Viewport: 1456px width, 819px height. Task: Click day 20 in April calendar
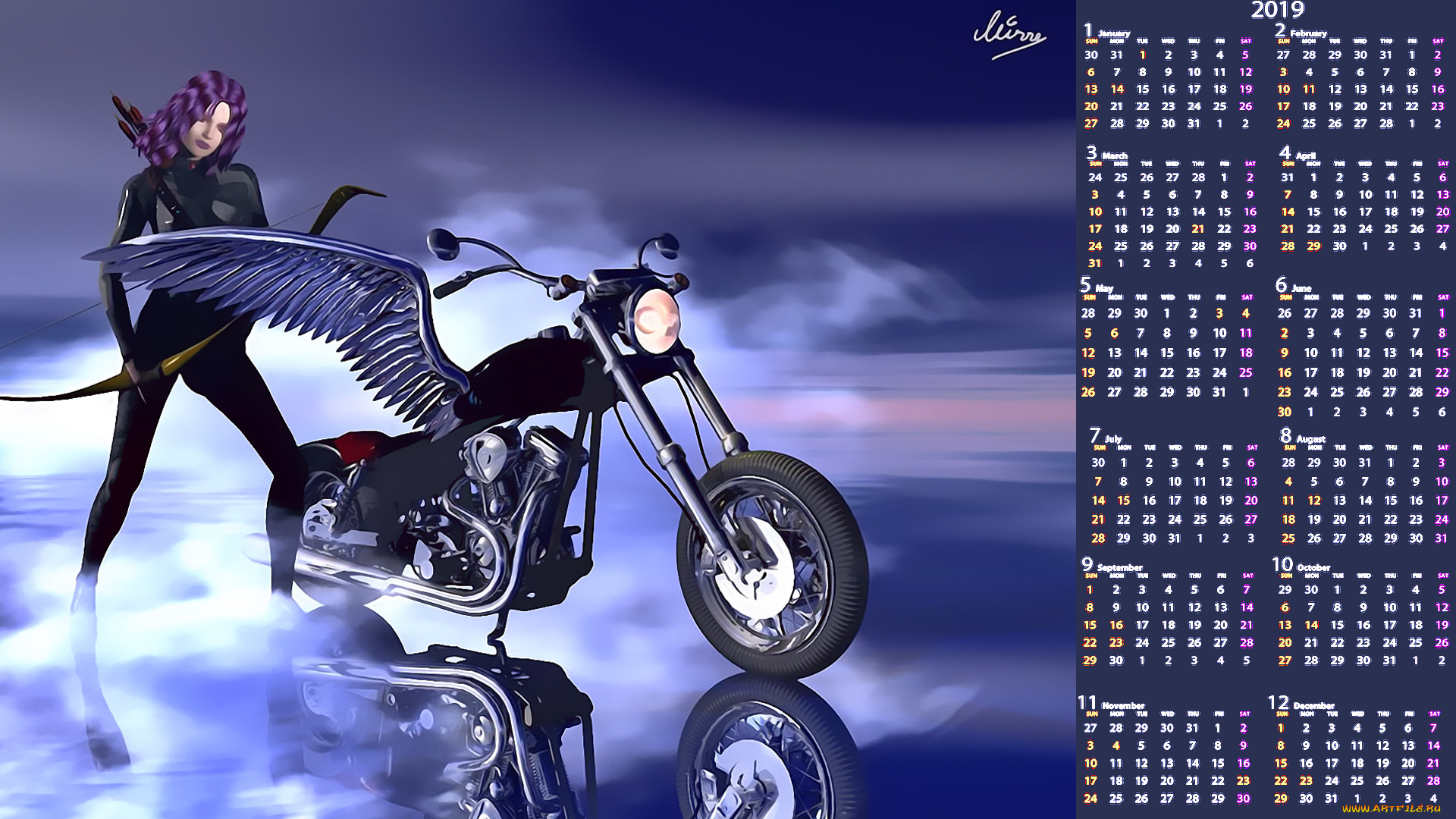tap(1442, 212)
